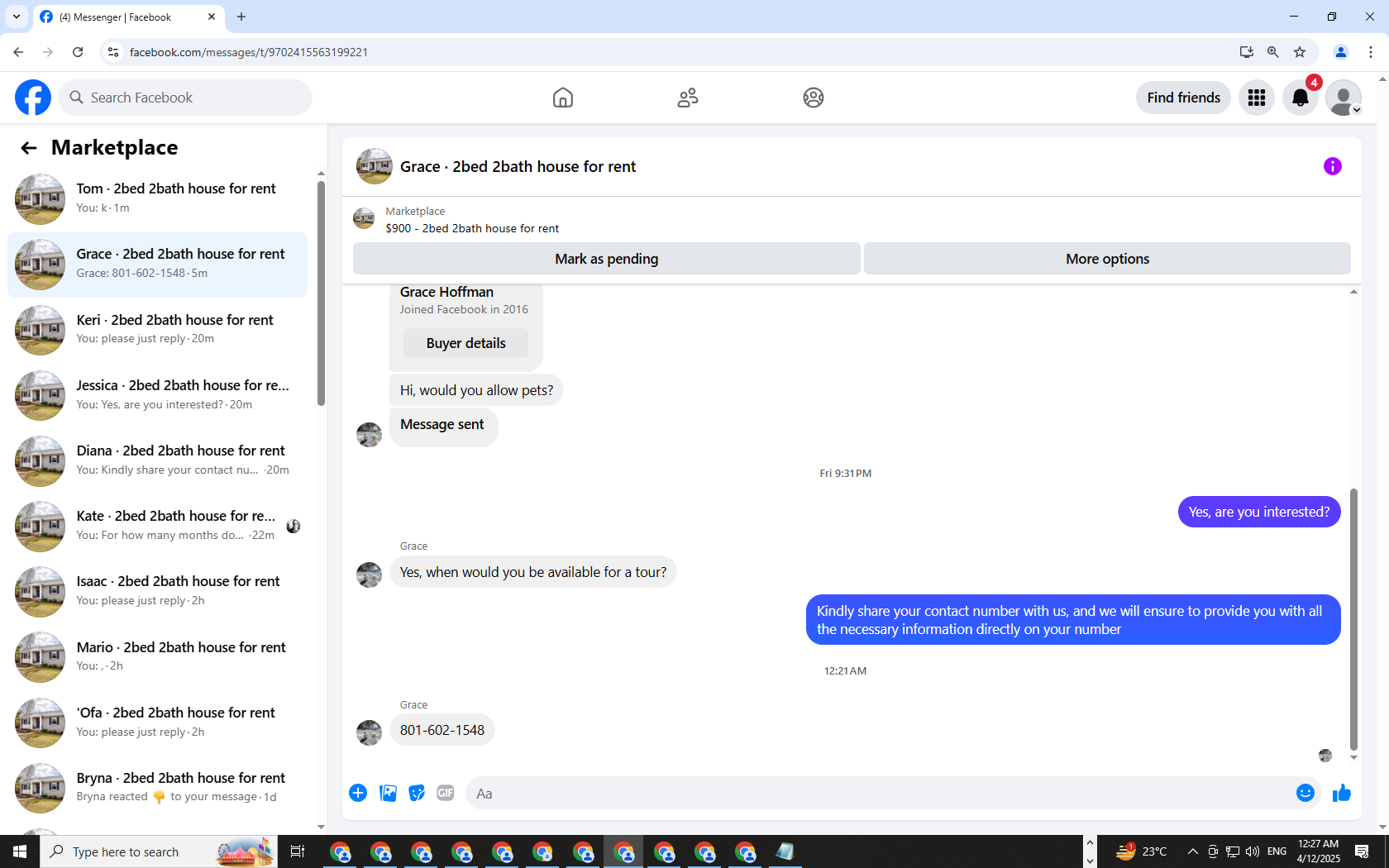1389x868 pixels.
Task: Open the Friends icon in top navigation
Action: pyautogui.click(x=688, y=98)
